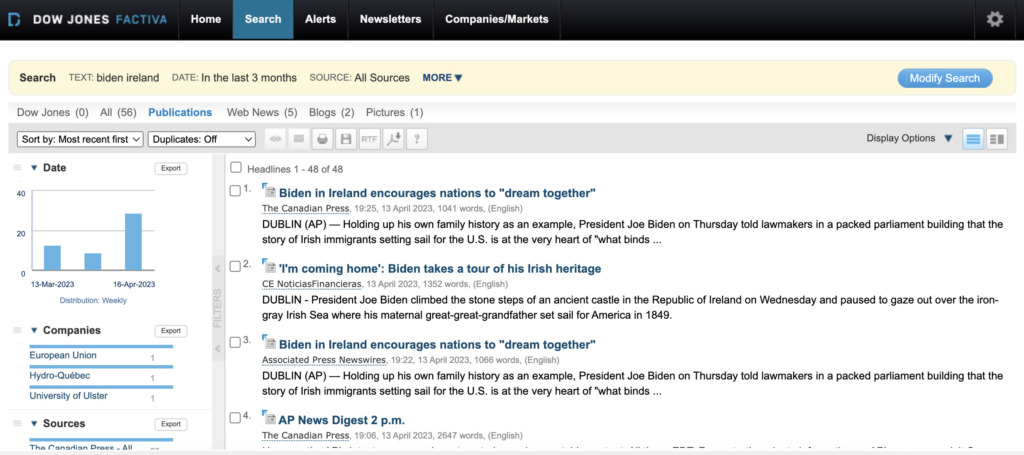Viewport: 1024px width, 455px height.
Task: Click the save disk icon
Action: 346,139
